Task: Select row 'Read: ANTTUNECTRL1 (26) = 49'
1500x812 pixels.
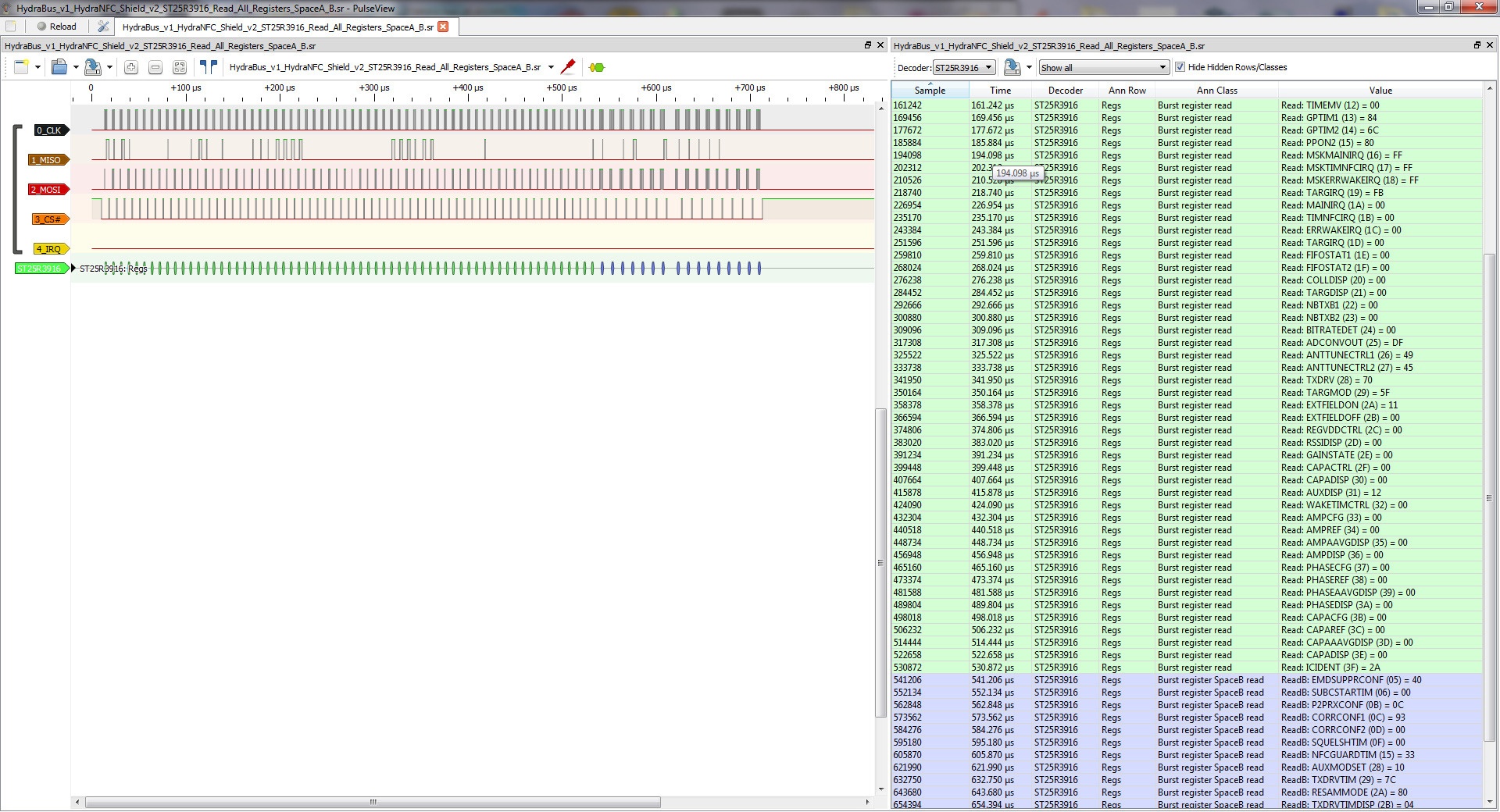Action: [1187, 355]
